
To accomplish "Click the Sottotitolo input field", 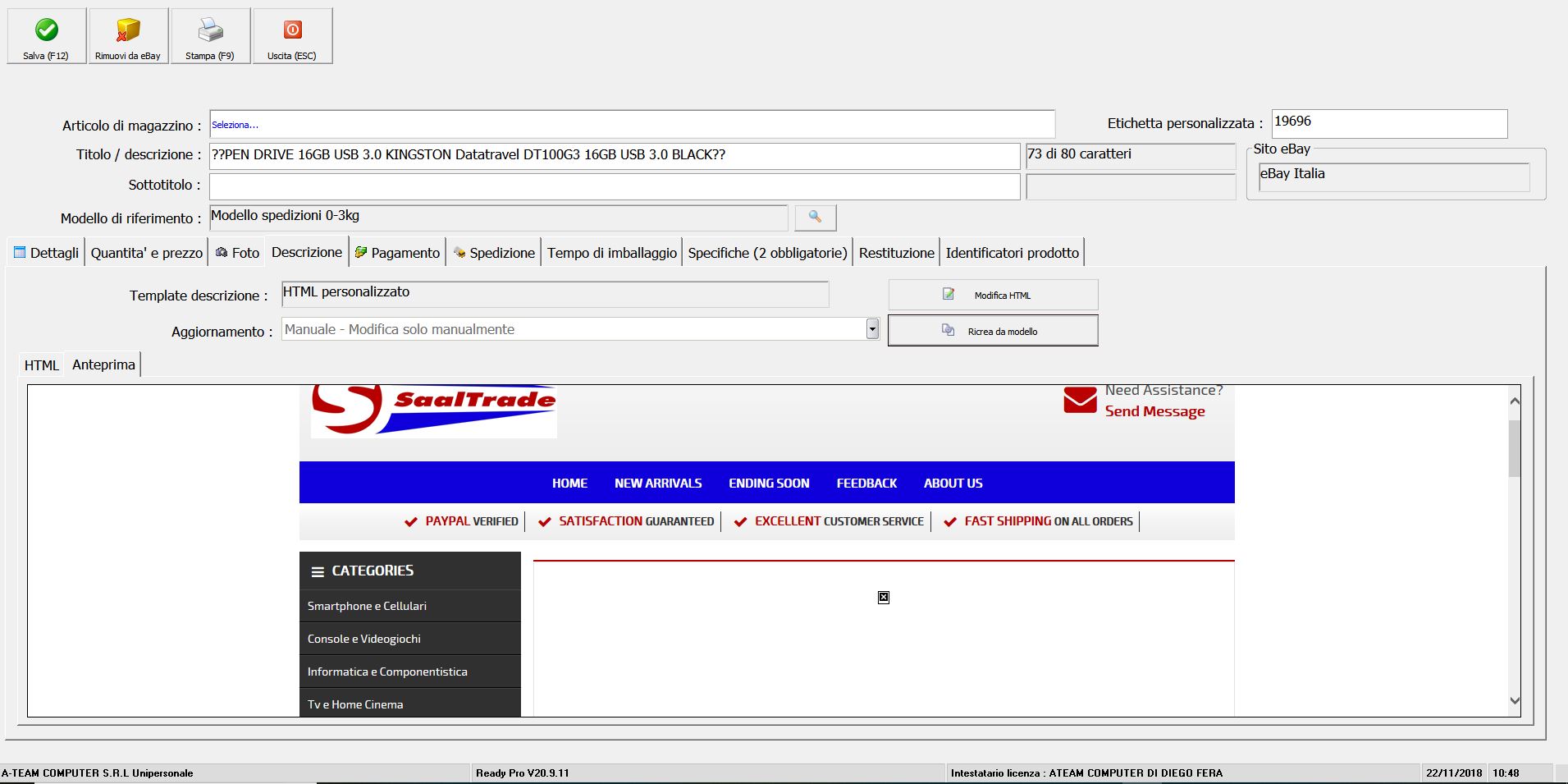I will (615, 186).
